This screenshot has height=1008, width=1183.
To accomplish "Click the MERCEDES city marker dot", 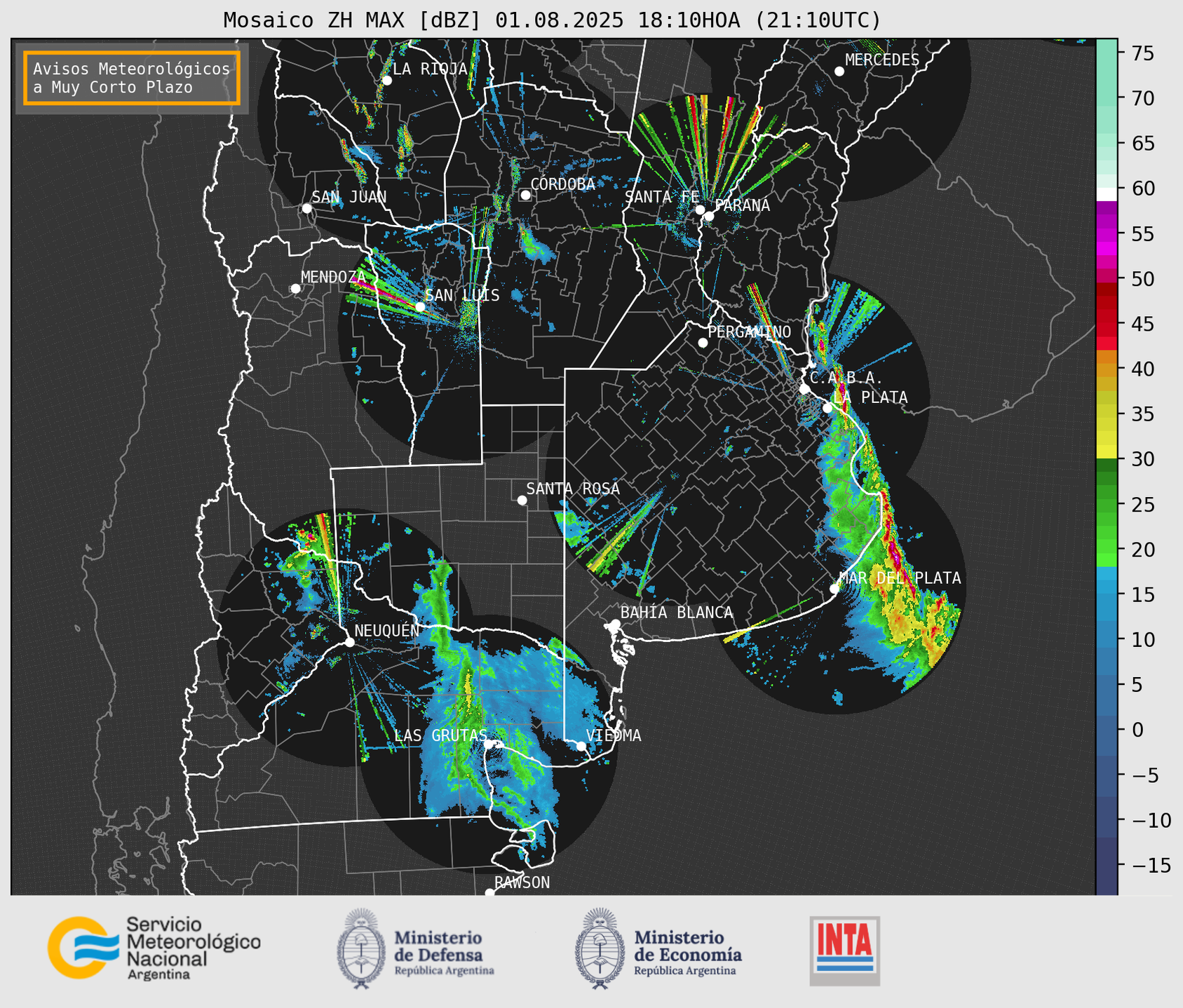I will pos(839,71).
